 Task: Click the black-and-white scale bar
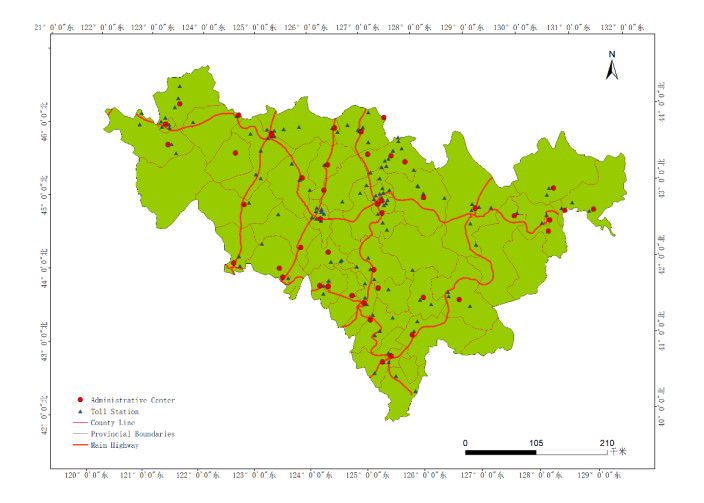(537, 452)
